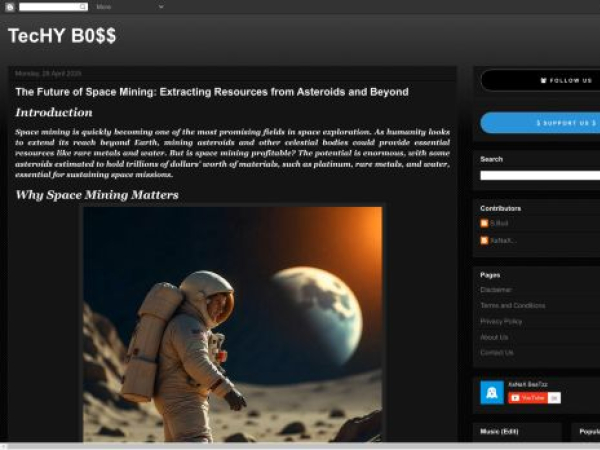This screenshot has height=450, width=600.
Task: Click the TecHY B0$$ blog title
Action: click(62, 37)
